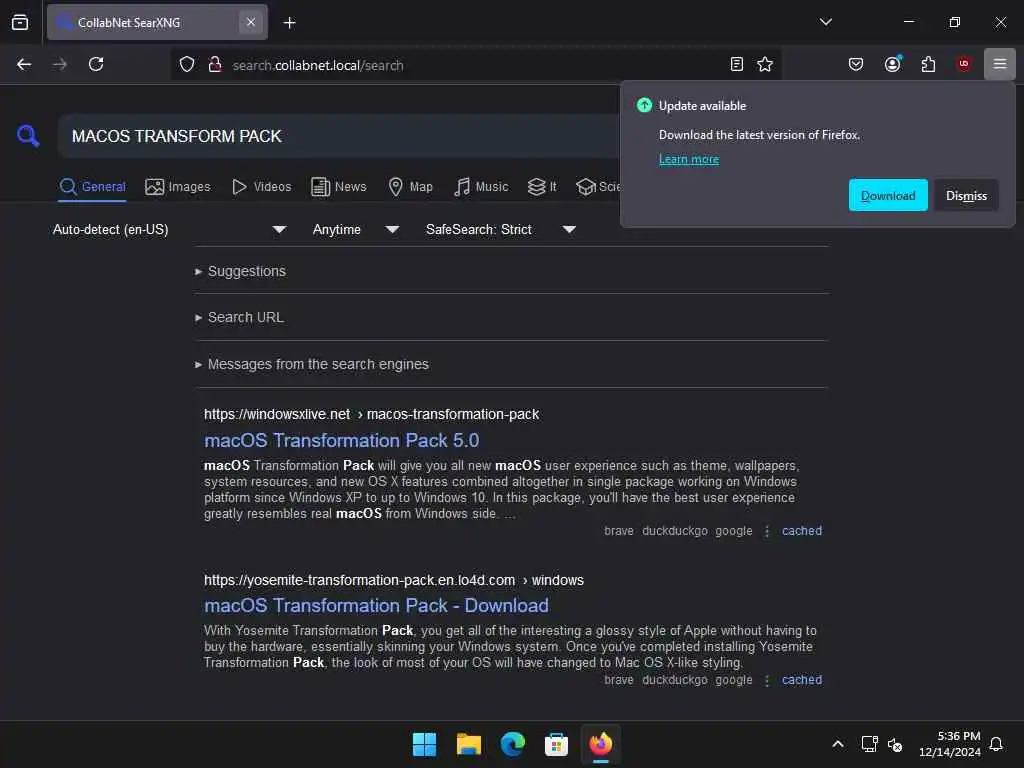Open the uBlock Origin extension icon

[x=963, y=64]
